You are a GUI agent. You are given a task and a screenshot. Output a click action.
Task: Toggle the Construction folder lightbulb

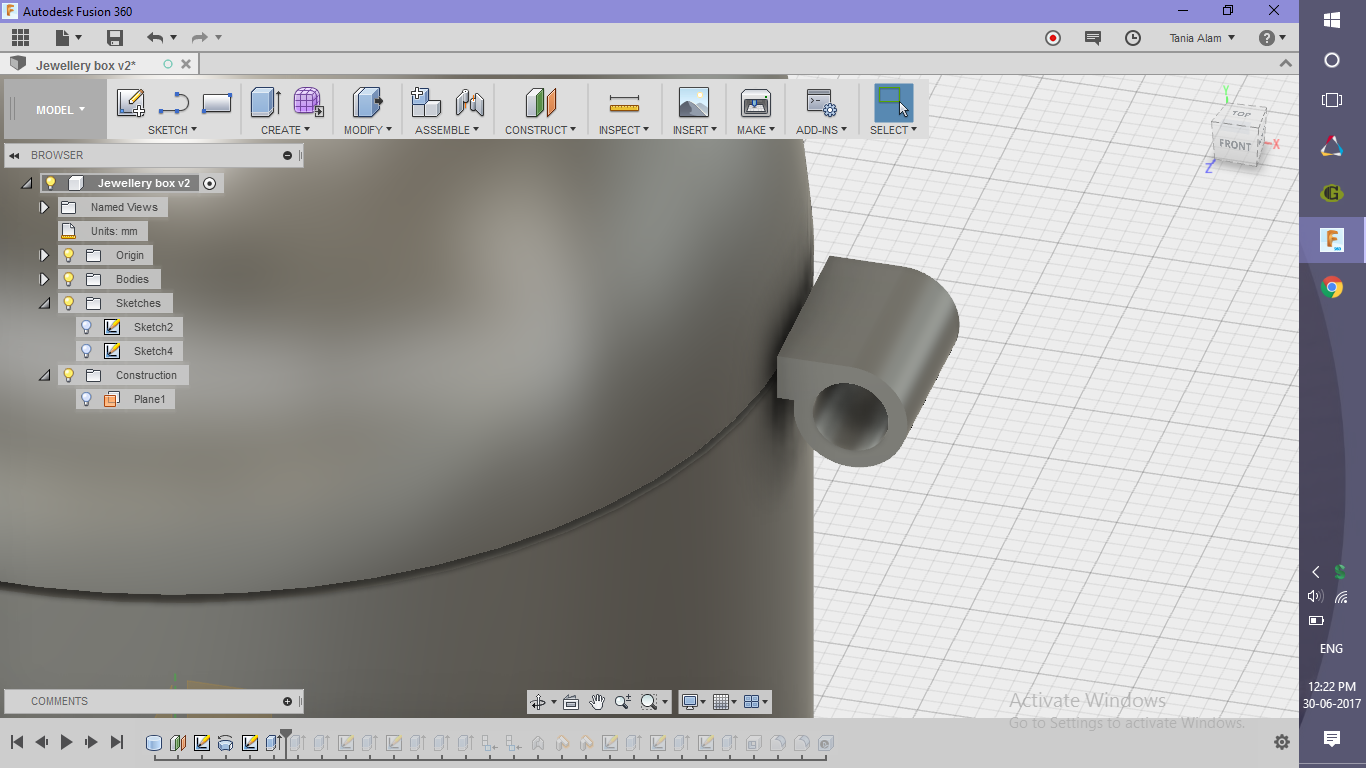click(69, 375)
